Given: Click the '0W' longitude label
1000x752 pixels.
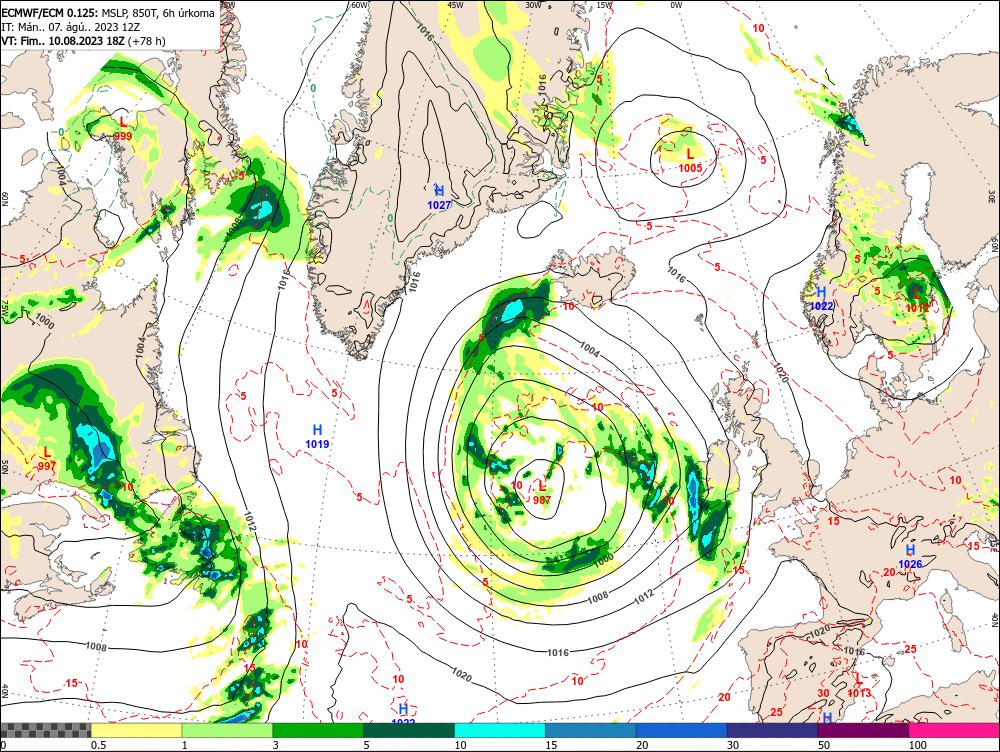Looking at the screenshot, I should point(676,4).
